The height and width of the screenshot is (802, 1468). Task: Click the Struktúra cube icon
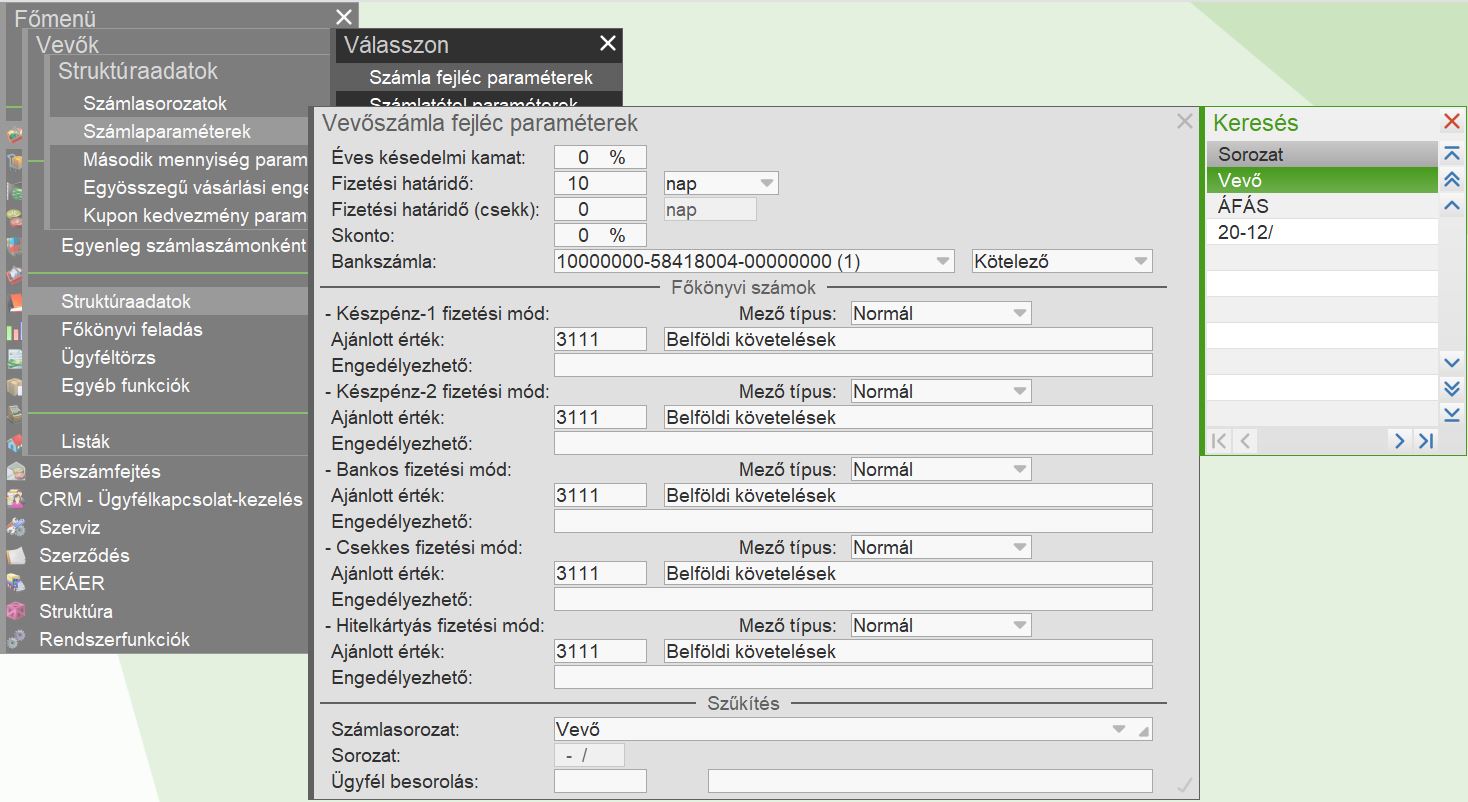(16, 612)
